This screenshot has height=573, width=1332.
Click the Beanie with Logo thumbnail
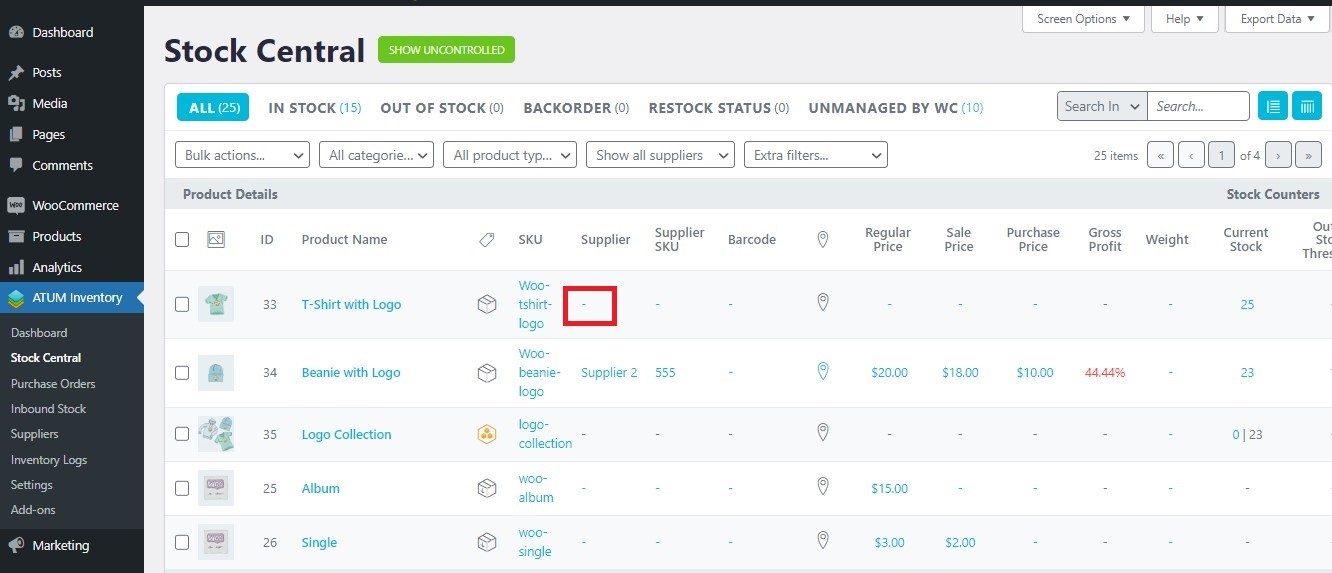(x=216, y=372)
